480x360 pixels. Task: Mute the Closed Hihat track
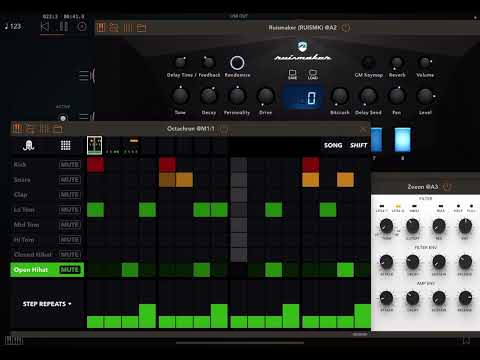pyautogui.click(x=70, y=255)
